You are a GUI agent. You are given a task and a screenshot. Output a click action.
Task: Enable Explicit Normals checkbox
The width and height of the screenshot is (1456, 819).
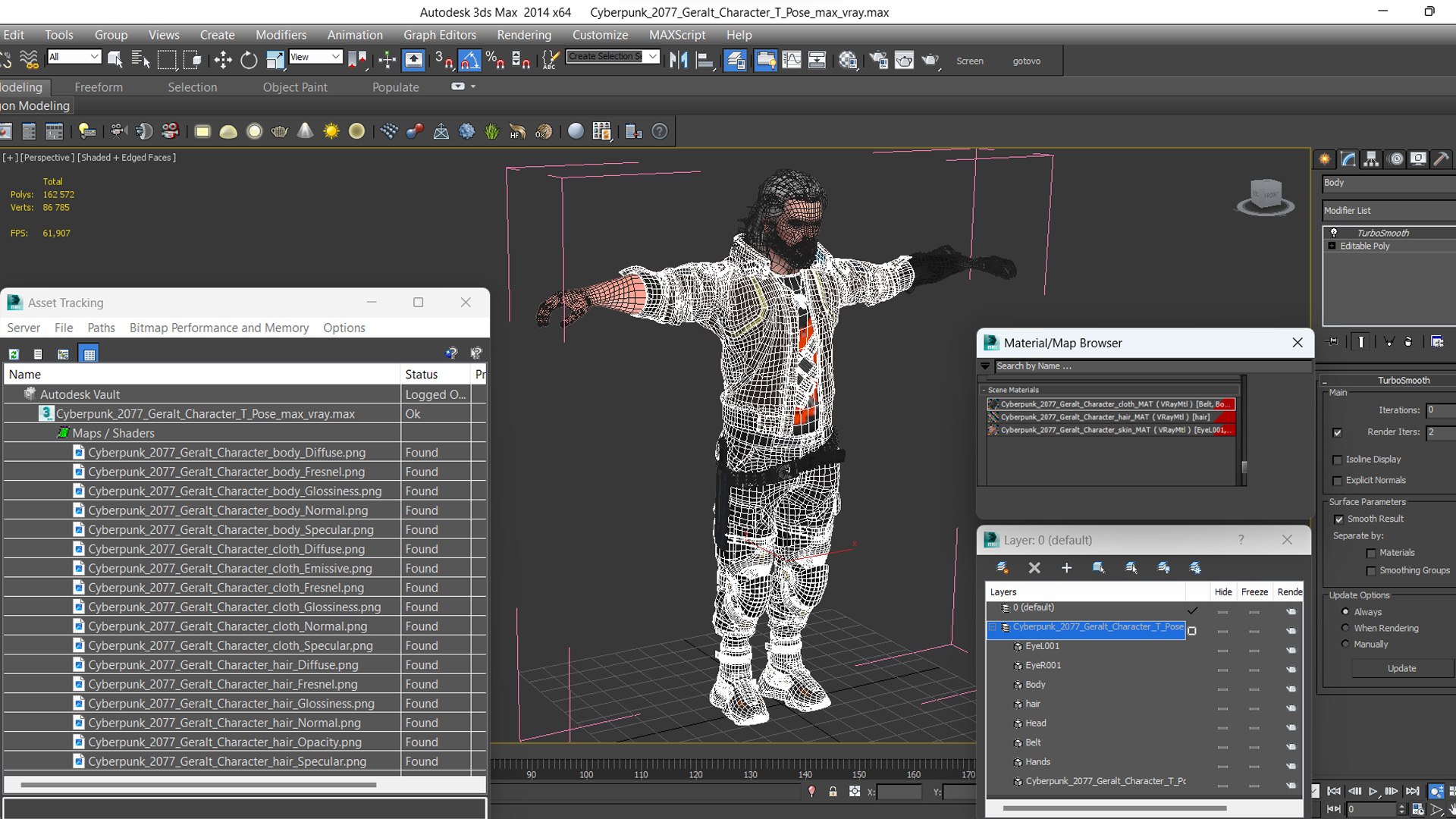click(x=1337, y=481)
